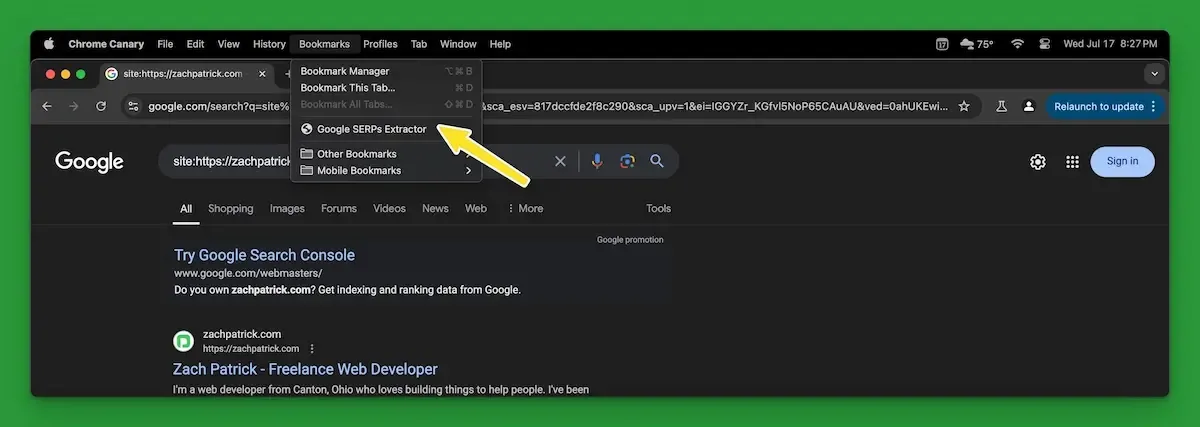Click the magnifying glass search icon
The height and width of the screenshot is (427, 1200).
pyautogui.click(x=657, y=162)
